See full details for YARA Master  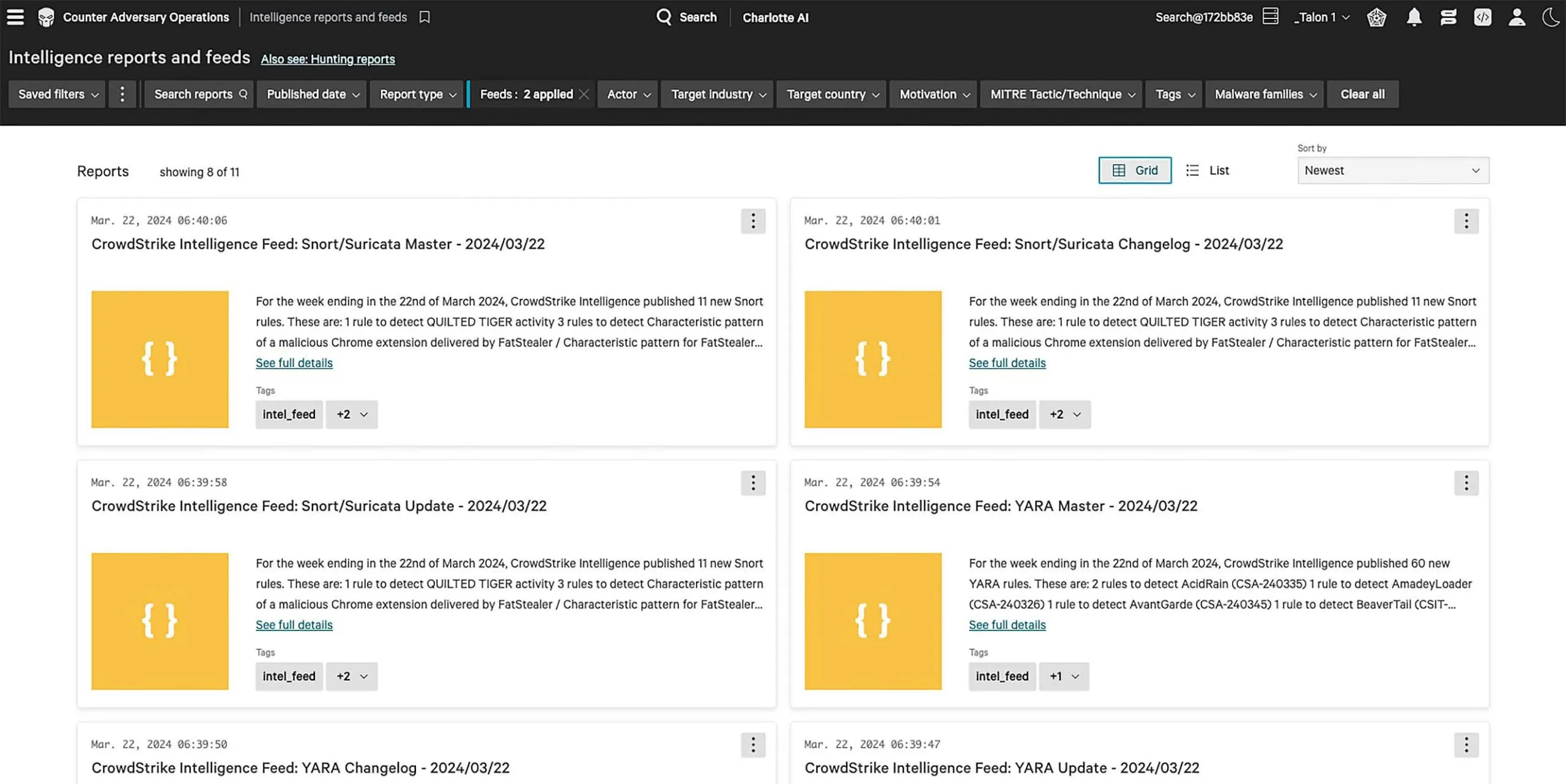(x=1007, y=624)
